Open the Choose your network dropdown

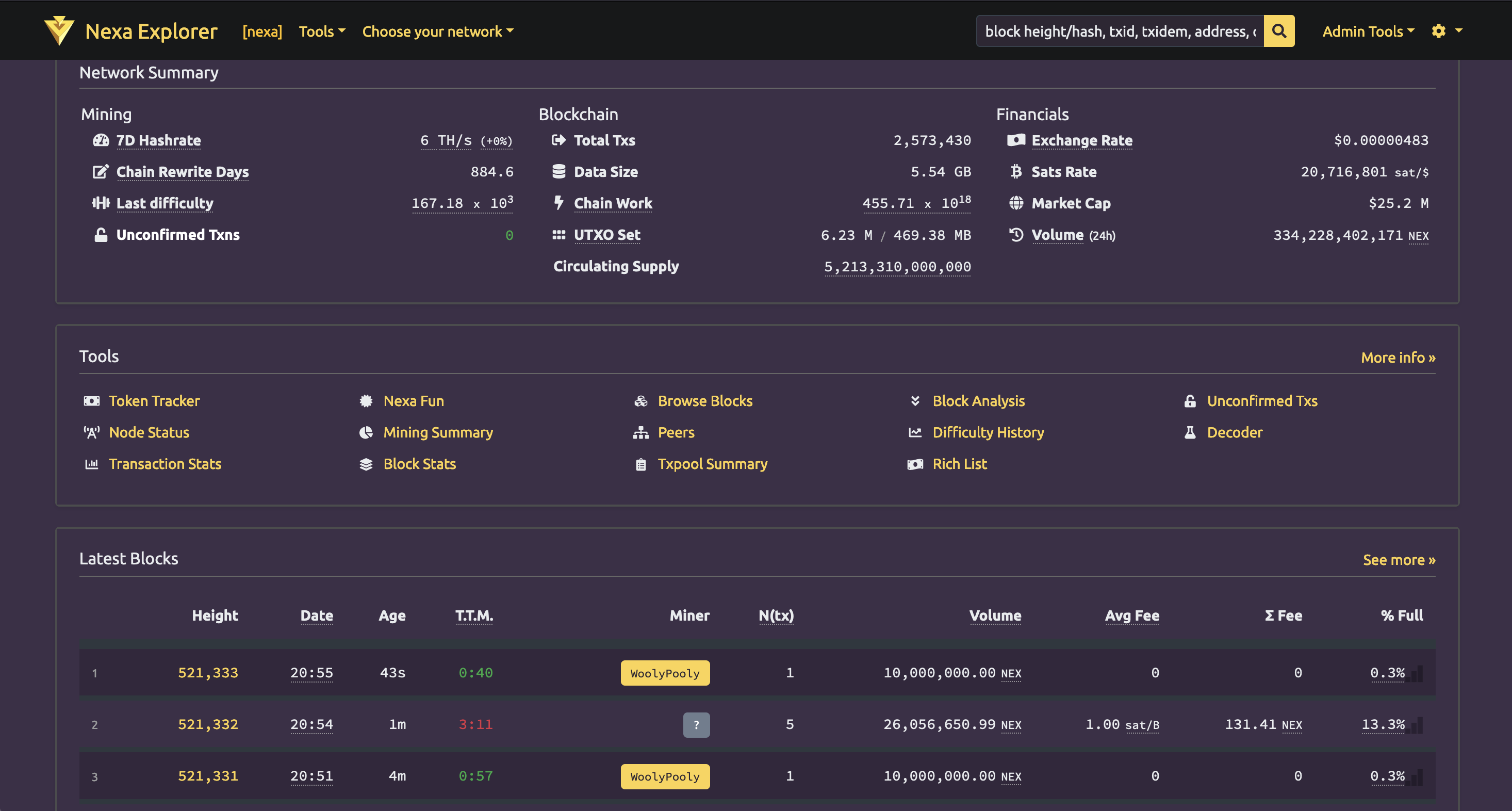[437, 31]
